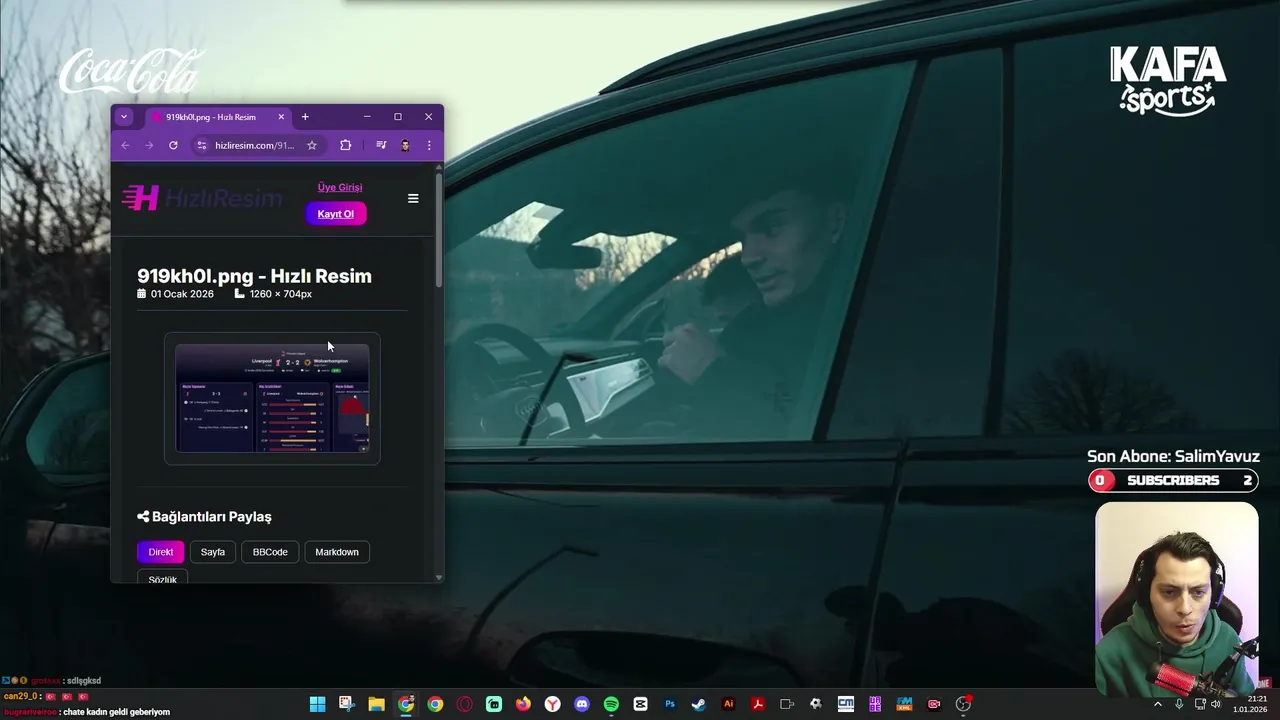Open CapCut from the taskbar
Image resolution: width=1280 pixels, height=720 pixels.
(640, 704)
